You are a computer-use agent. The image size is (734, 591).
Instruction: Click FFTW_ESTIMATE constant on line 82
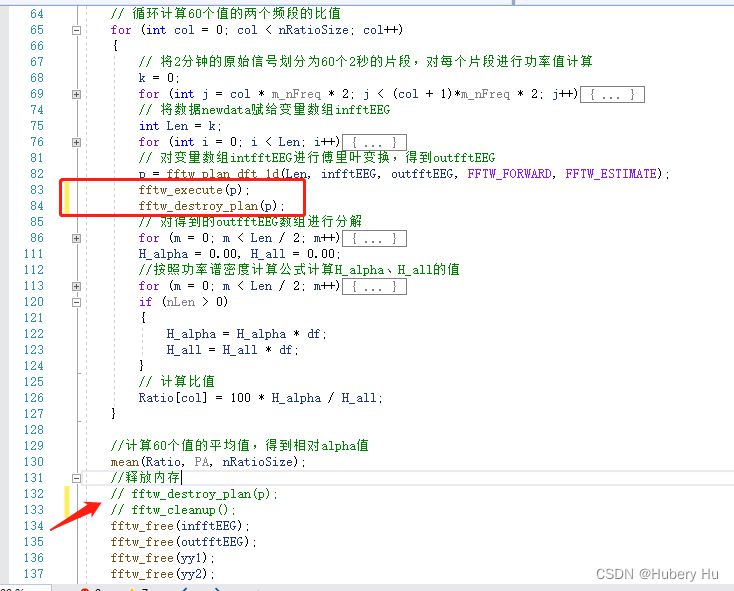point(611,174)
